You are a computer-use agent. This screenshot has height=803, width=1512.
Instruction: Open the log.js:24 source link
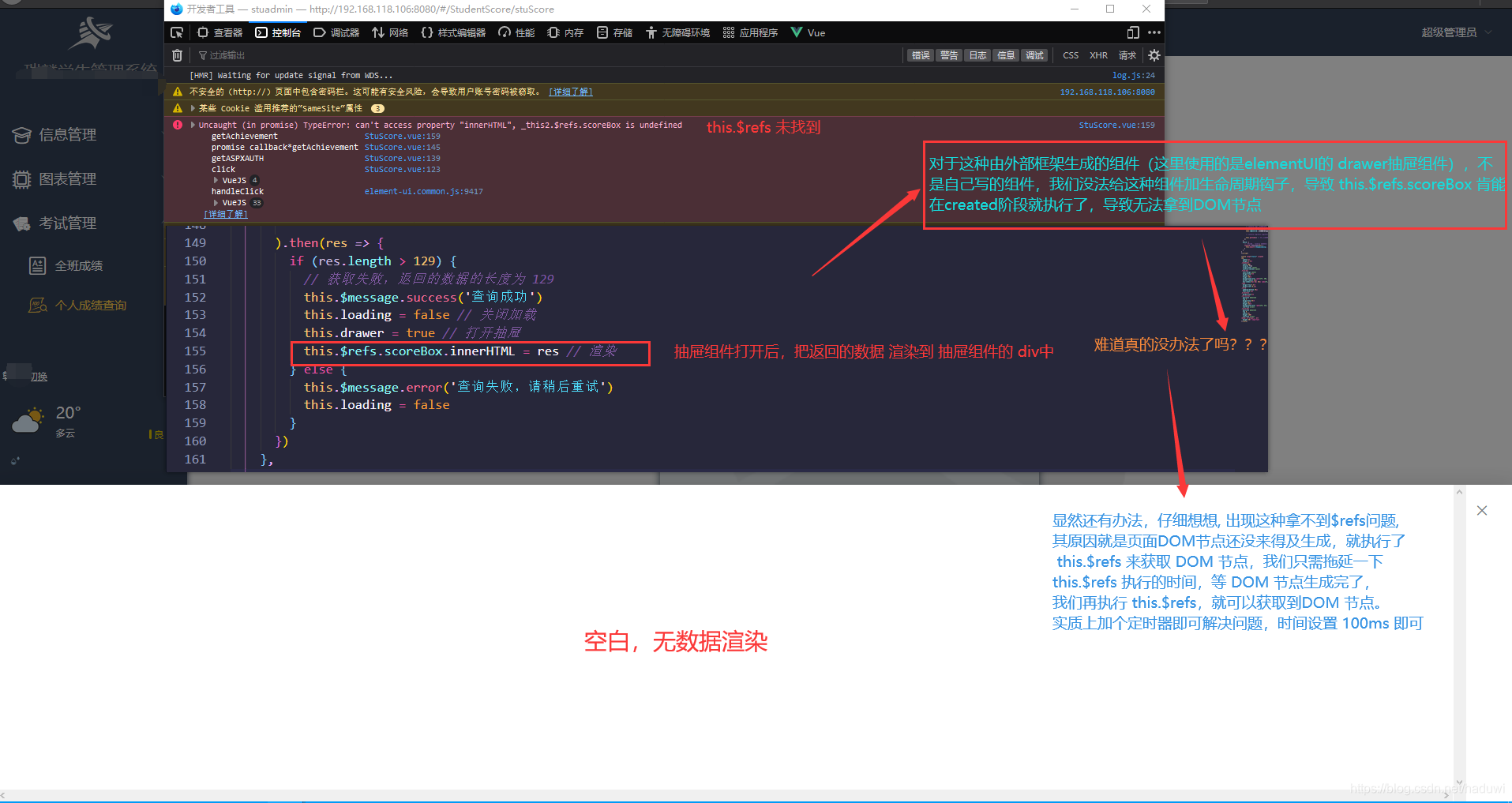1133,76
